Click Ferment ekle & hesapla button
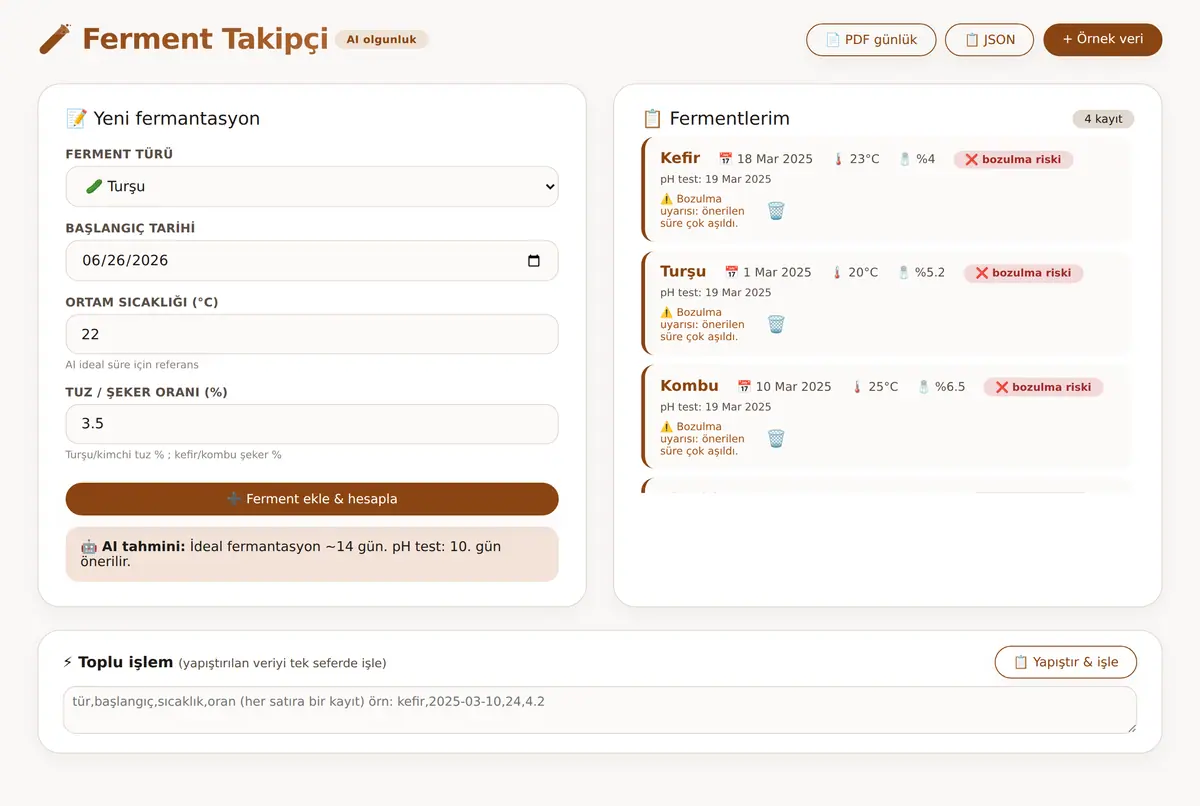 coord(312,499)
